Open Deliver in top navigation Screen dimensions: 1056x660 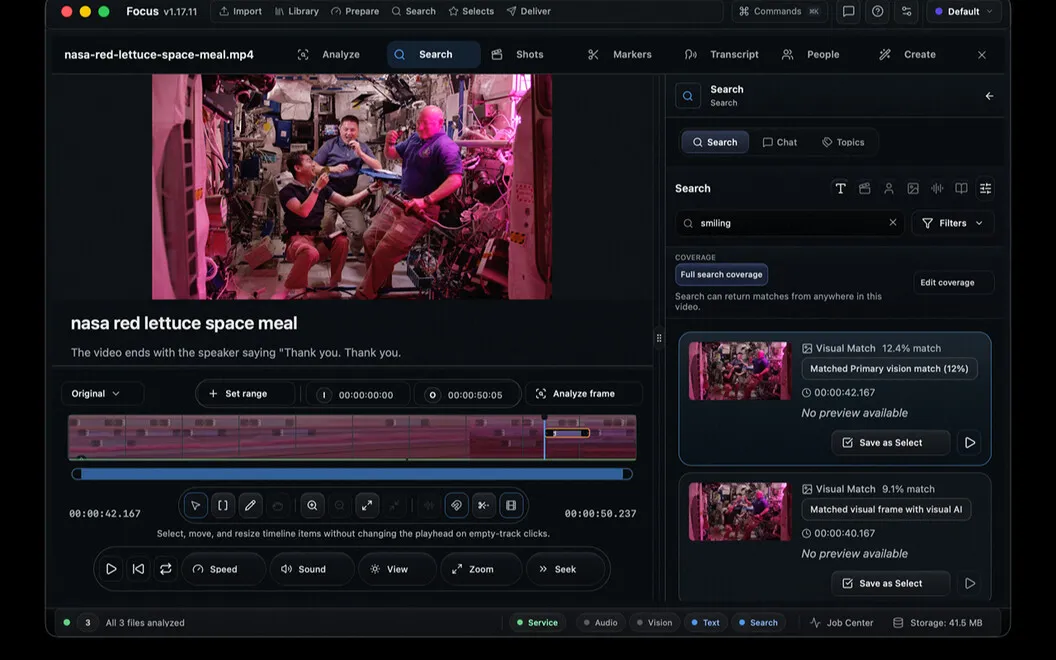tap(529, 11)
